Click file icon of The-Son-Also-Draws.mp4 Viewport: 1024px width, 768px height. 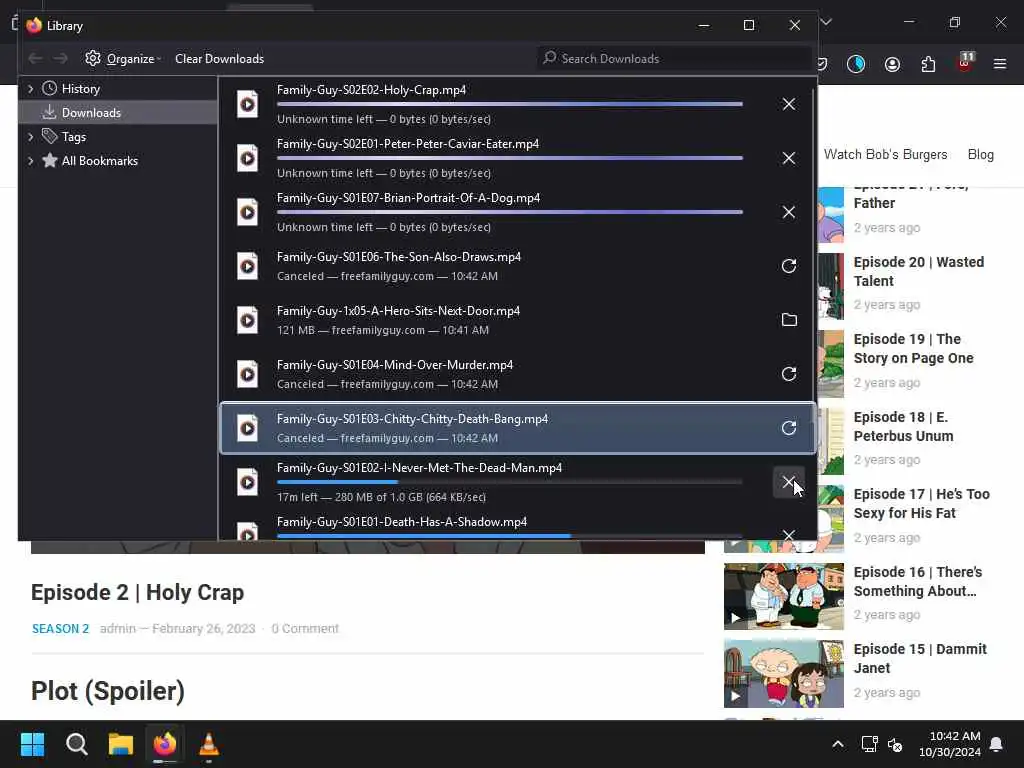(247, 266)
